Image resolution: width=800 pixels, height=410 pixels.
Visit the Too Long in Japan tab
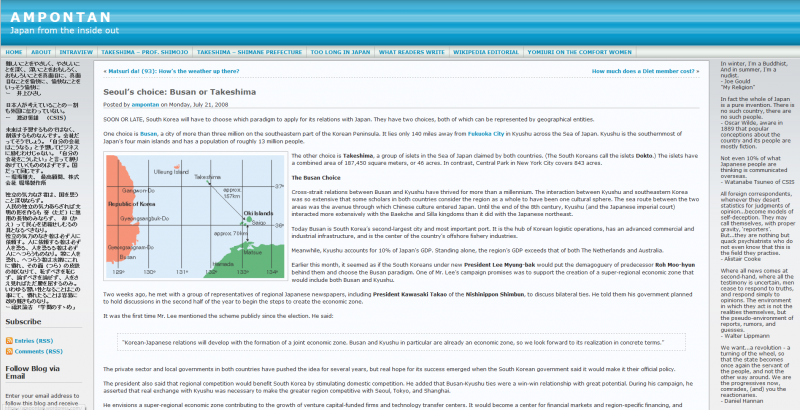pos(341,51)
